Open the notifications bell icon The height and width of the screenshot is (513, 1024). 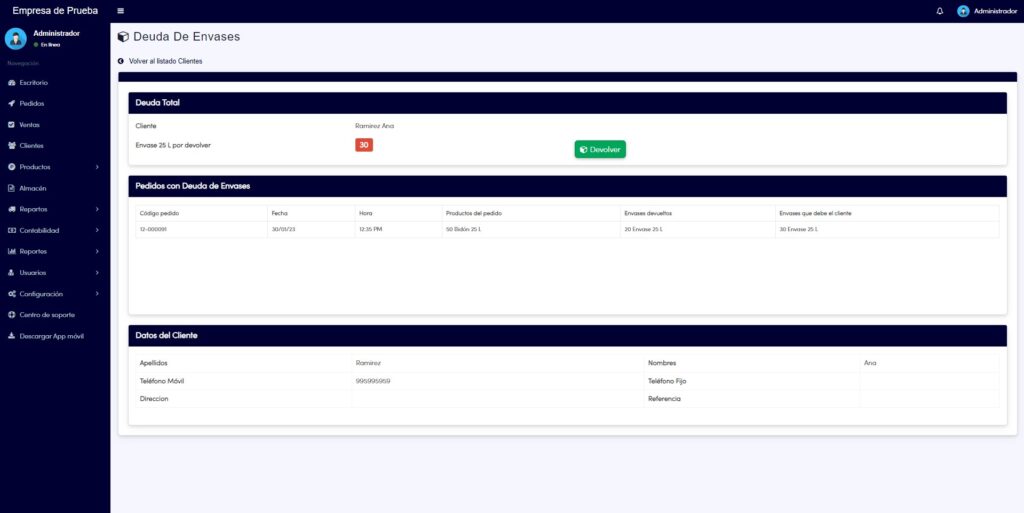pyautogui.click(x=940, y=11)
